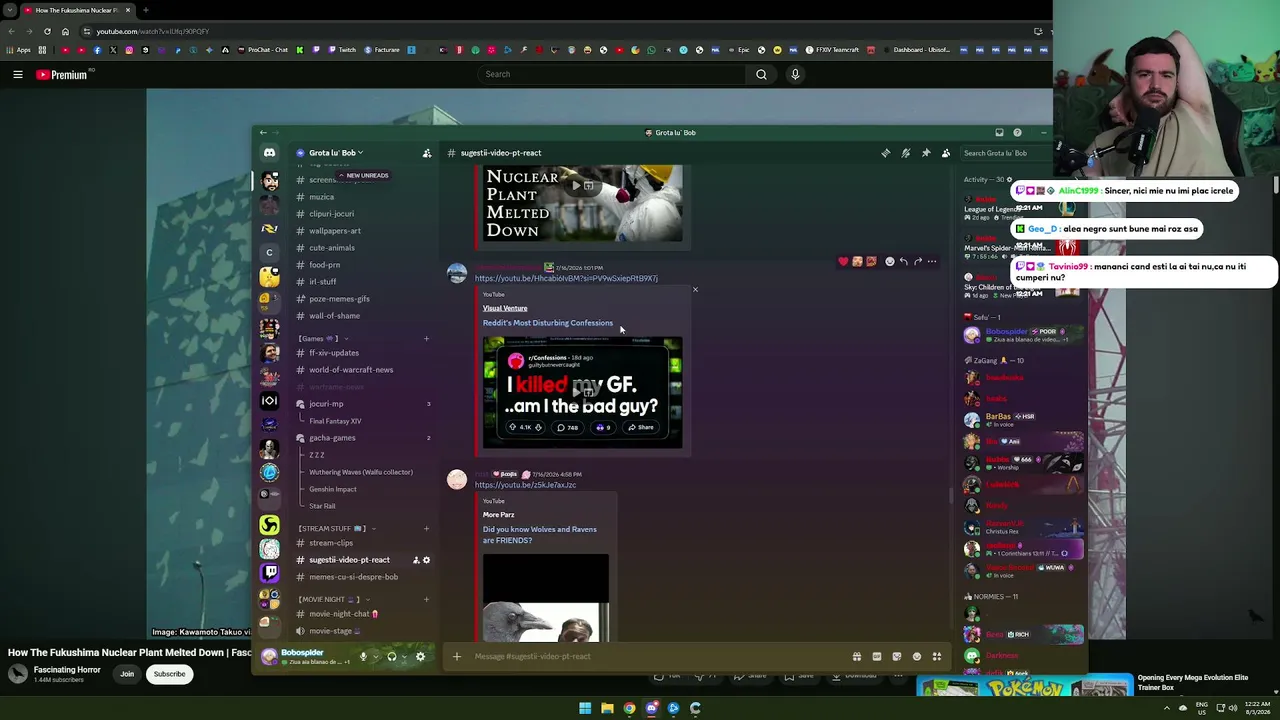Open Discord direct messages home icon

click(x=269, y=153)
